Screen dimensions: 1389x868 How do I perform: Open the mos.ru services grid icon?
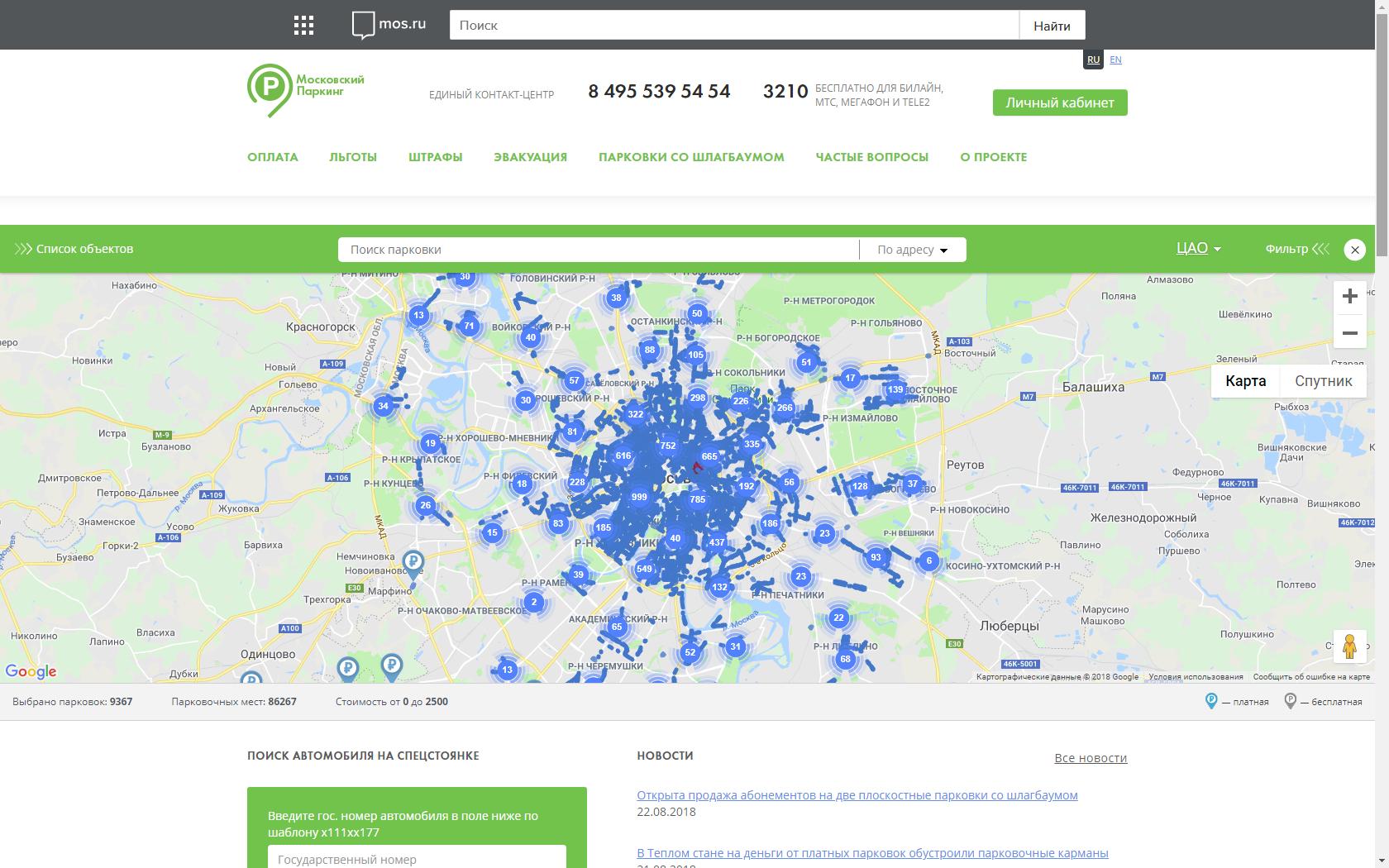(303, 26)
